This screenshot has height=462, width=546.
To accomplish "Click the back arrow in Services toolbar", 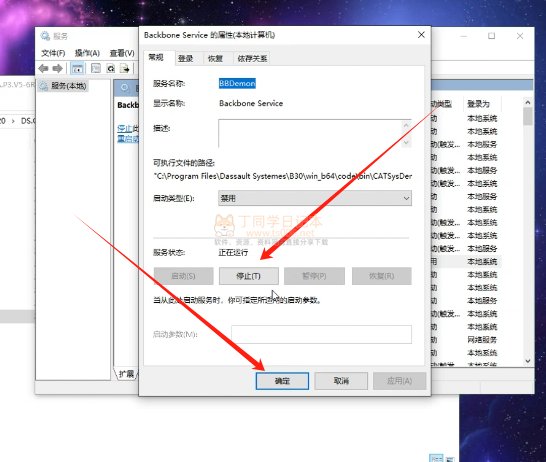I will (x=44, y=69).
